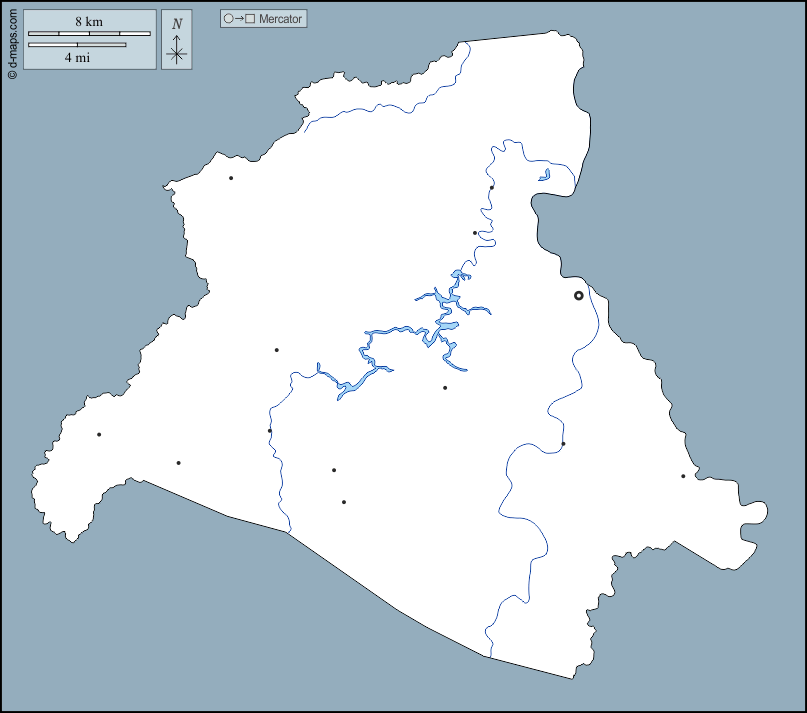Click the Mercator projection text

(280, 19)
